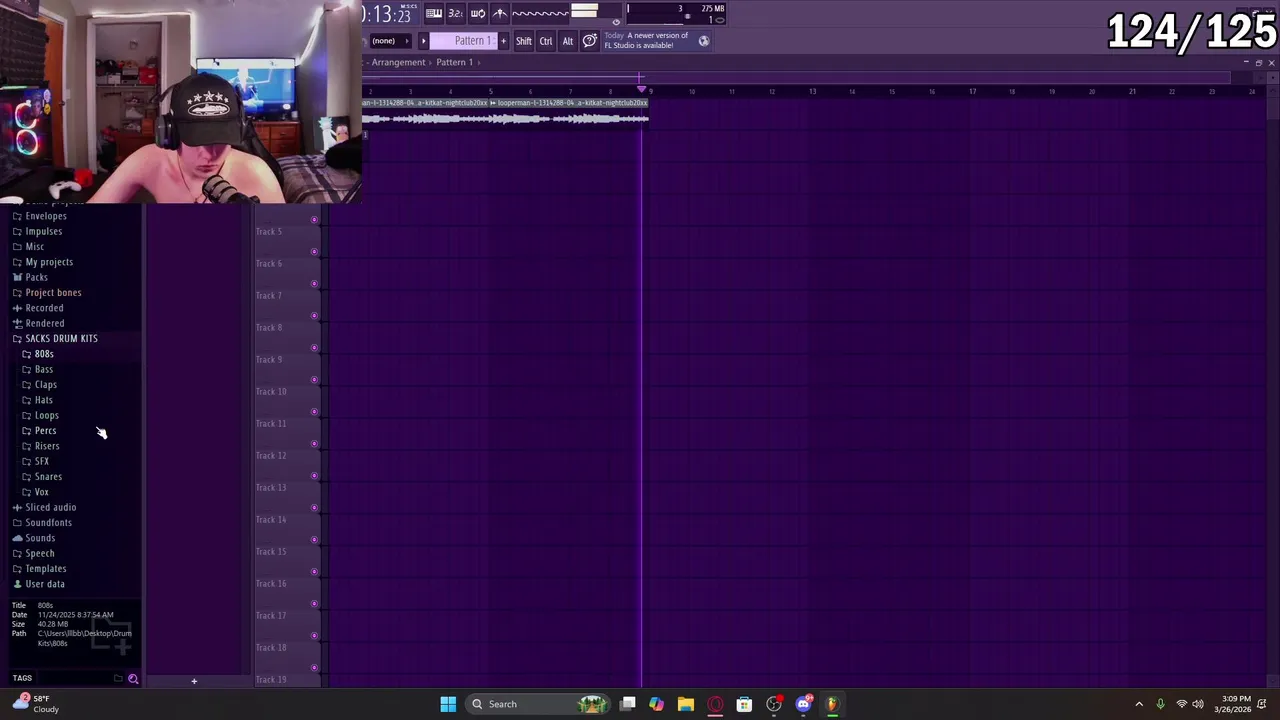
Task: Open the Bass subfolder
Action: (44, 369)
